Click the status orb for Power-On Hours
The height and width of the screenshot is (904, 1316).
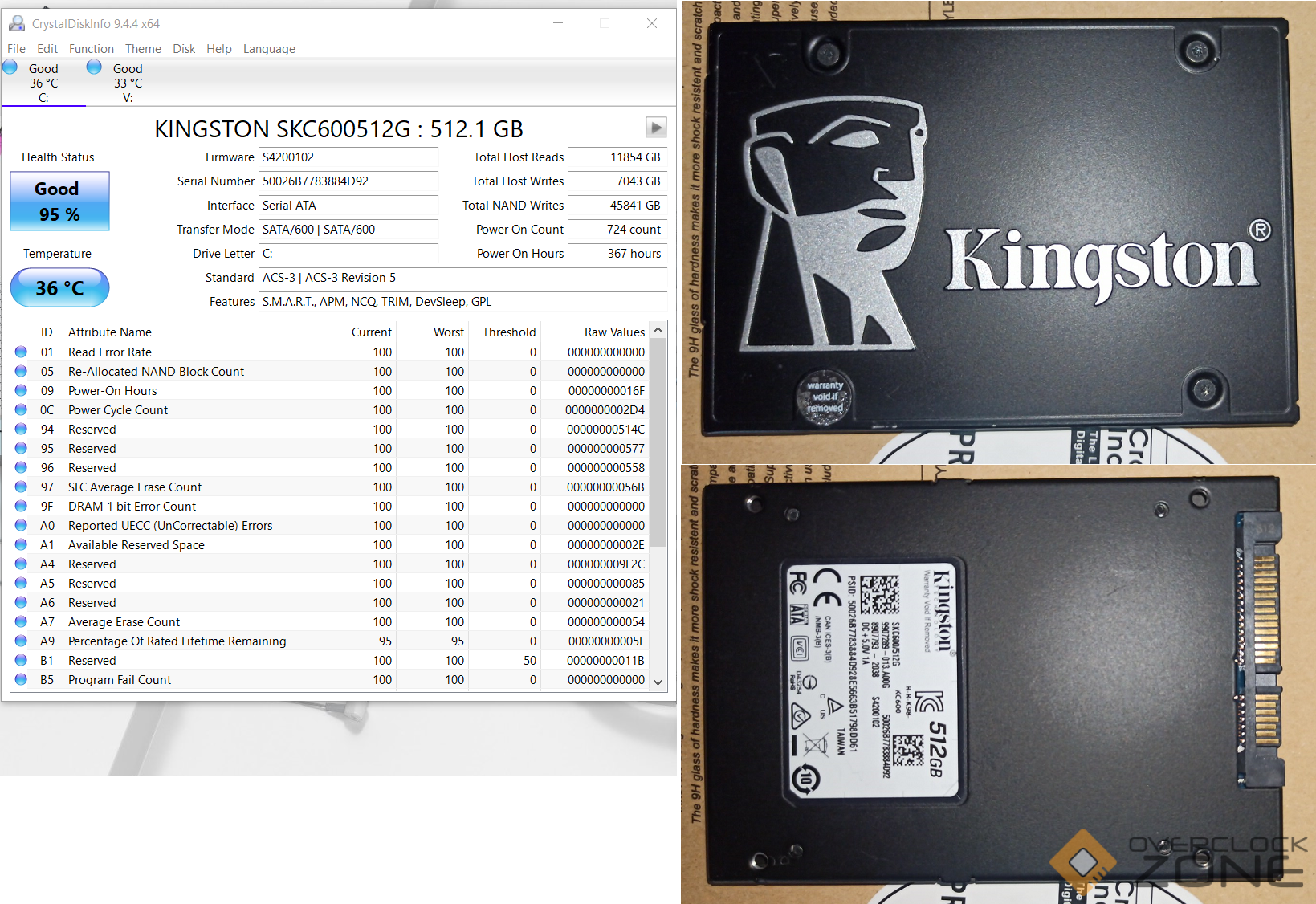pos(21,390)
